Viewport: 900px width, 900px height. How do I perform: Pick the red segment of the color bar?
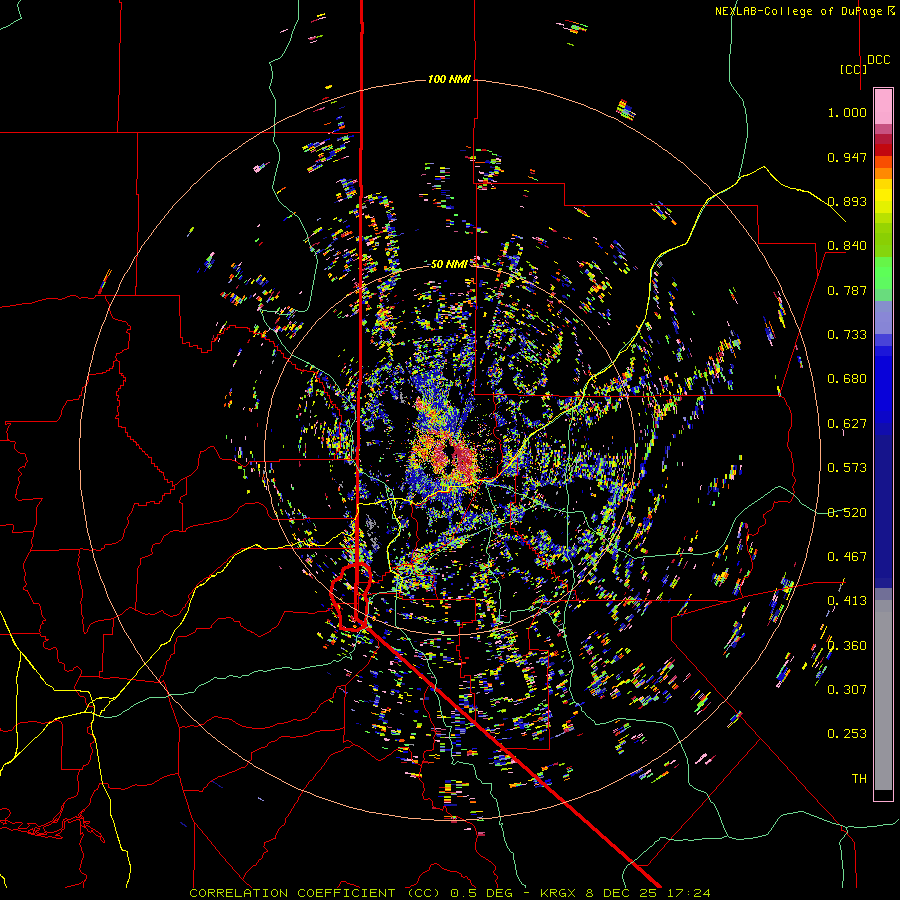[883, 150]
